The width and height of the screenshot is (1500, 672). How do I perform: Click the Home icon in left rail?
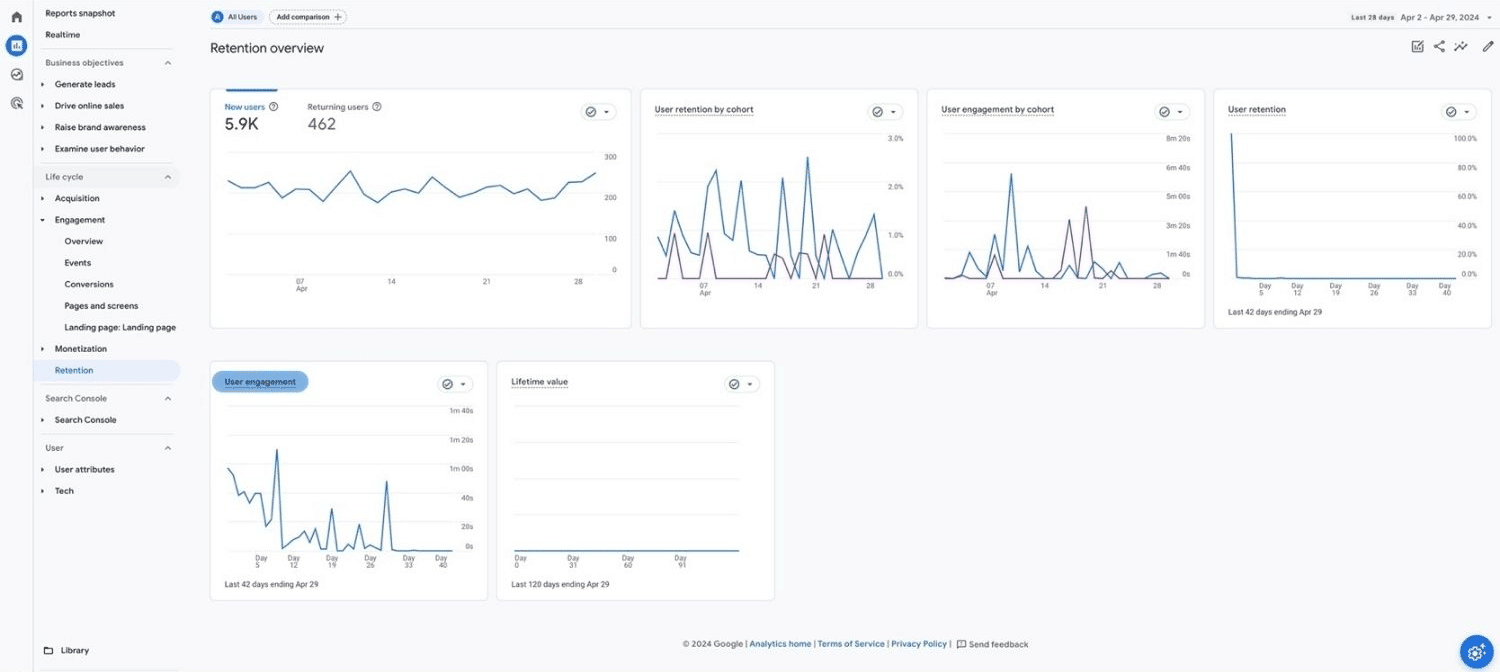tap(16, 17)
